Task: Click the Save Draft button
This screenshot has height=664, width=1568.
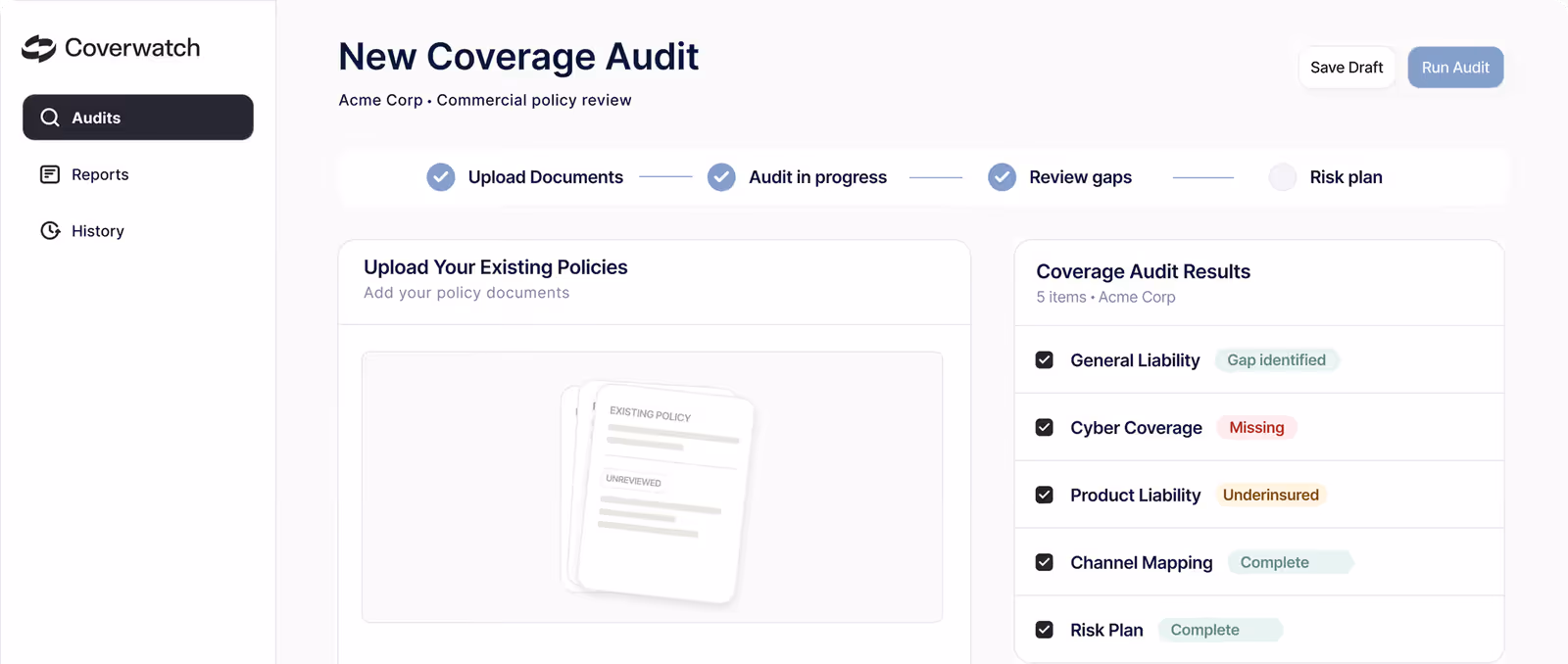Action: point(1347,68)
